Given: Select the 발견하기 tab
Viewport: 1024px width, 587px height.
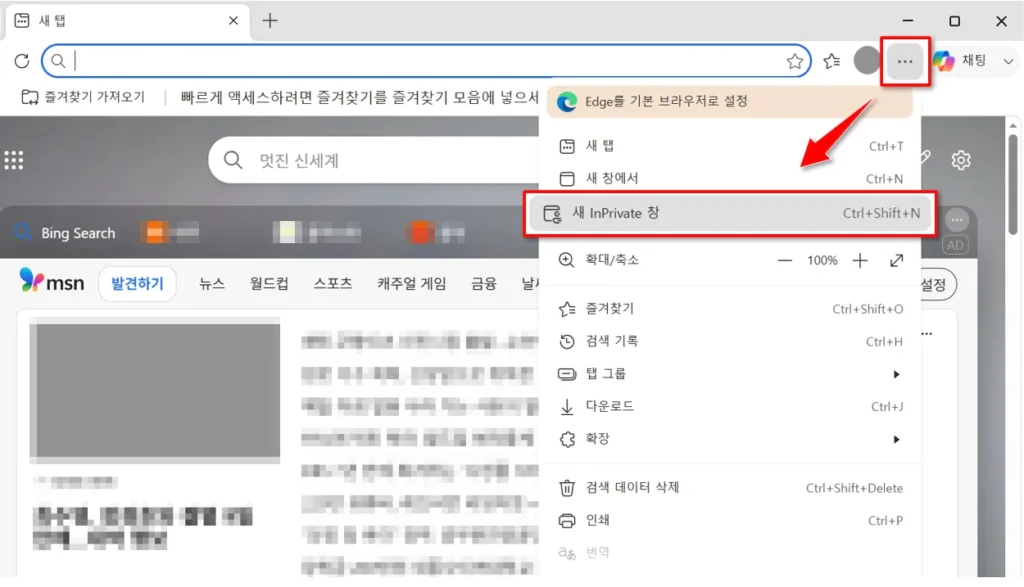Looking at the screenshot, I should [137, 284].
